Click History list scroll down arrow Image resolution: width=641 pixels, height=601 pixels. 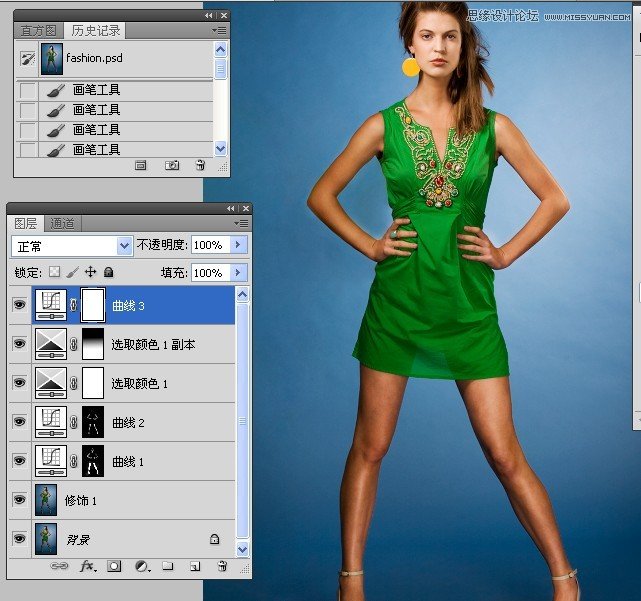(220, 148)
